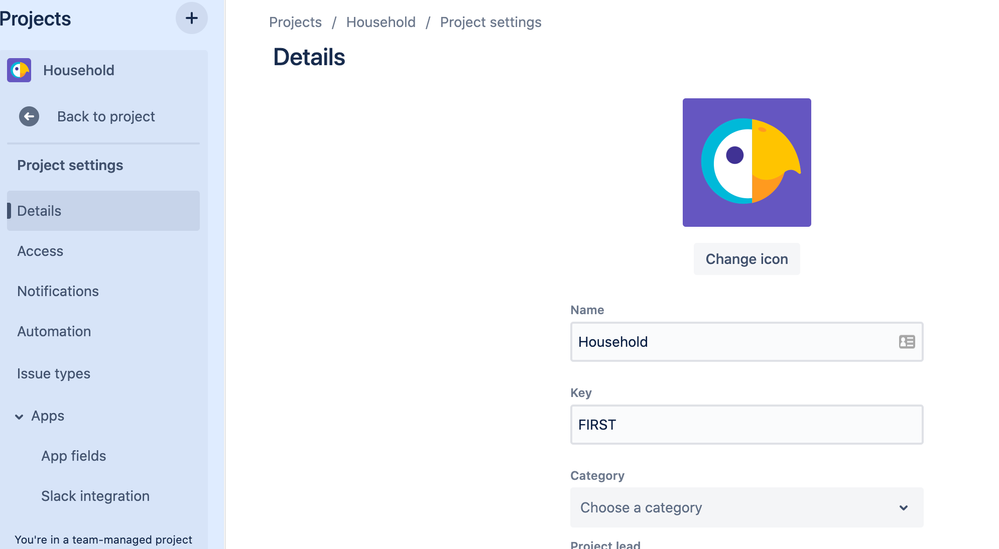Click the Key input field with FIRST
Screen dimensions: 999x549
tap(747, 425)
